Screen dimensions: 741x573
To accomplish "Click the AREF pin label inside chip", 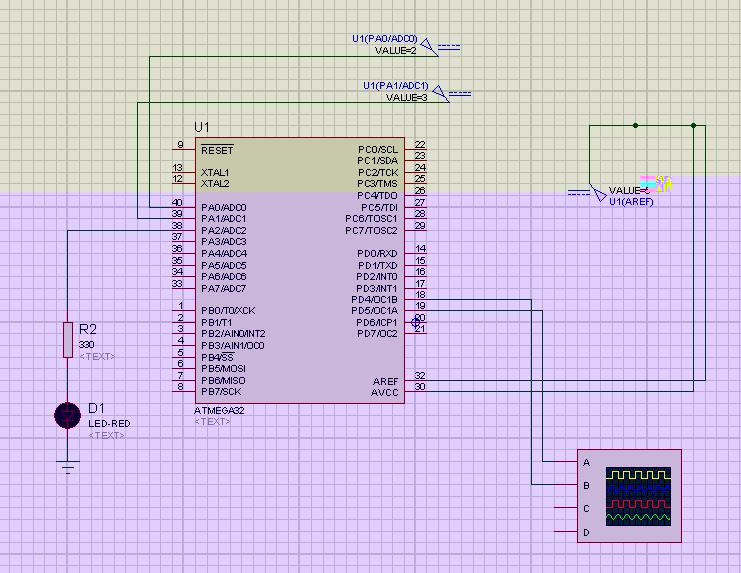I will tap(385, 381).
